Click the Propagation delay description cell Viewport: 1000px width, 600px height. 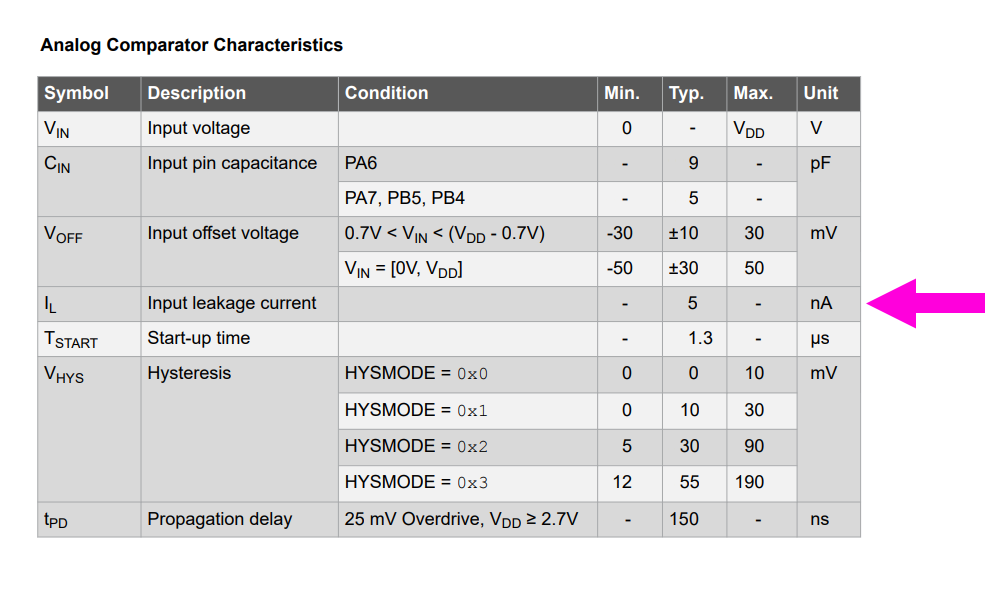(239, 520)
